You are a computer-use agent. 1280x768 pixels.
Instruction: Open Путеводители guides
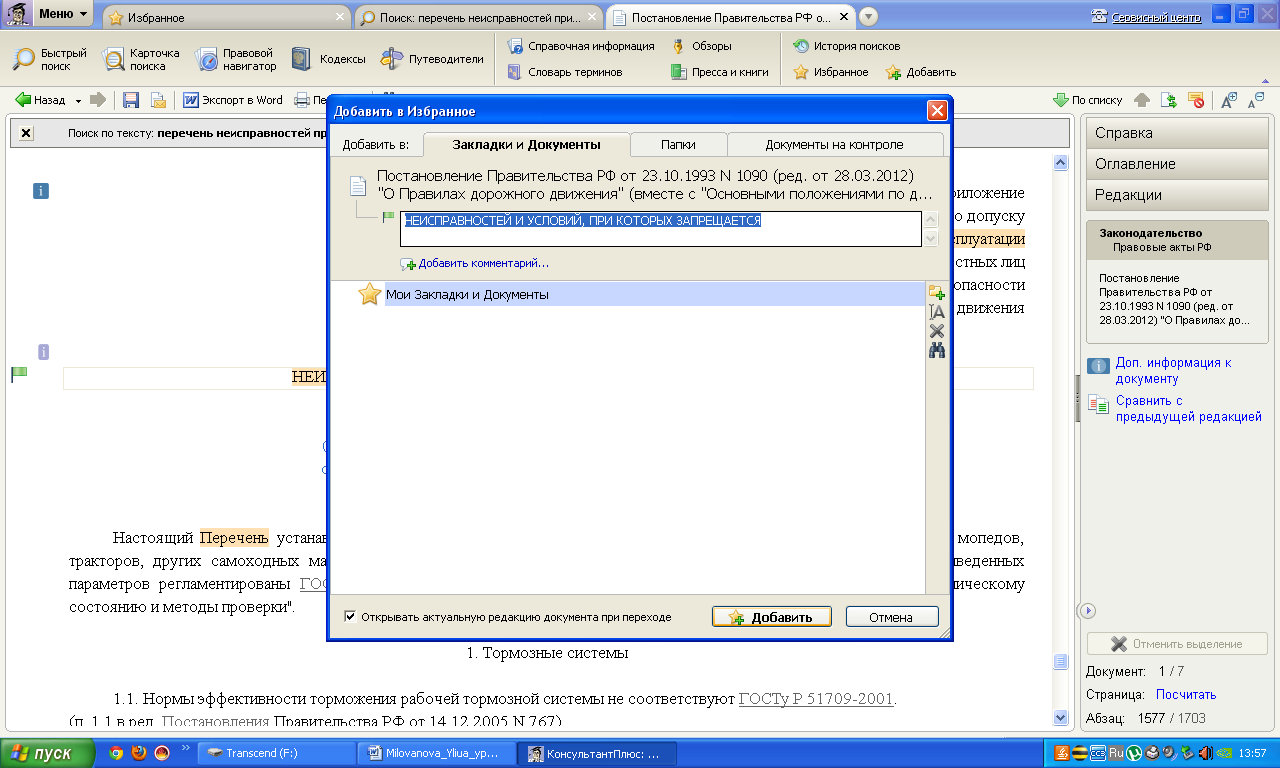[x=433, y=59]
